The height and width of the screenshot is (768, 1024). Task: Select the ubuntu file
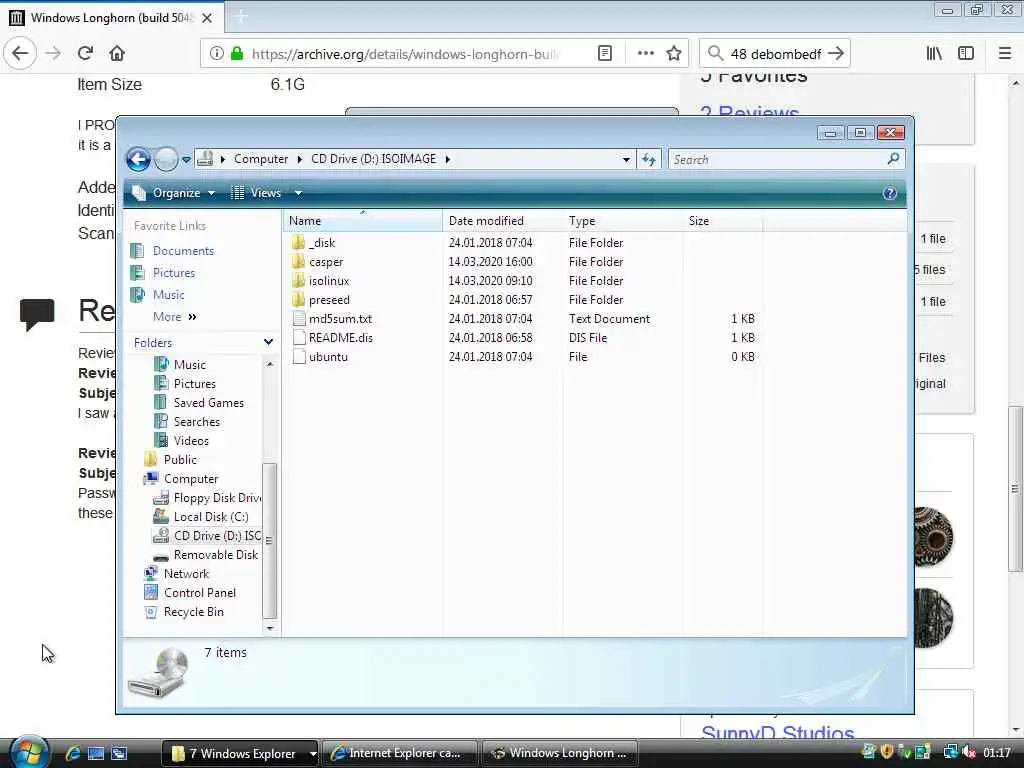point(320,357)
